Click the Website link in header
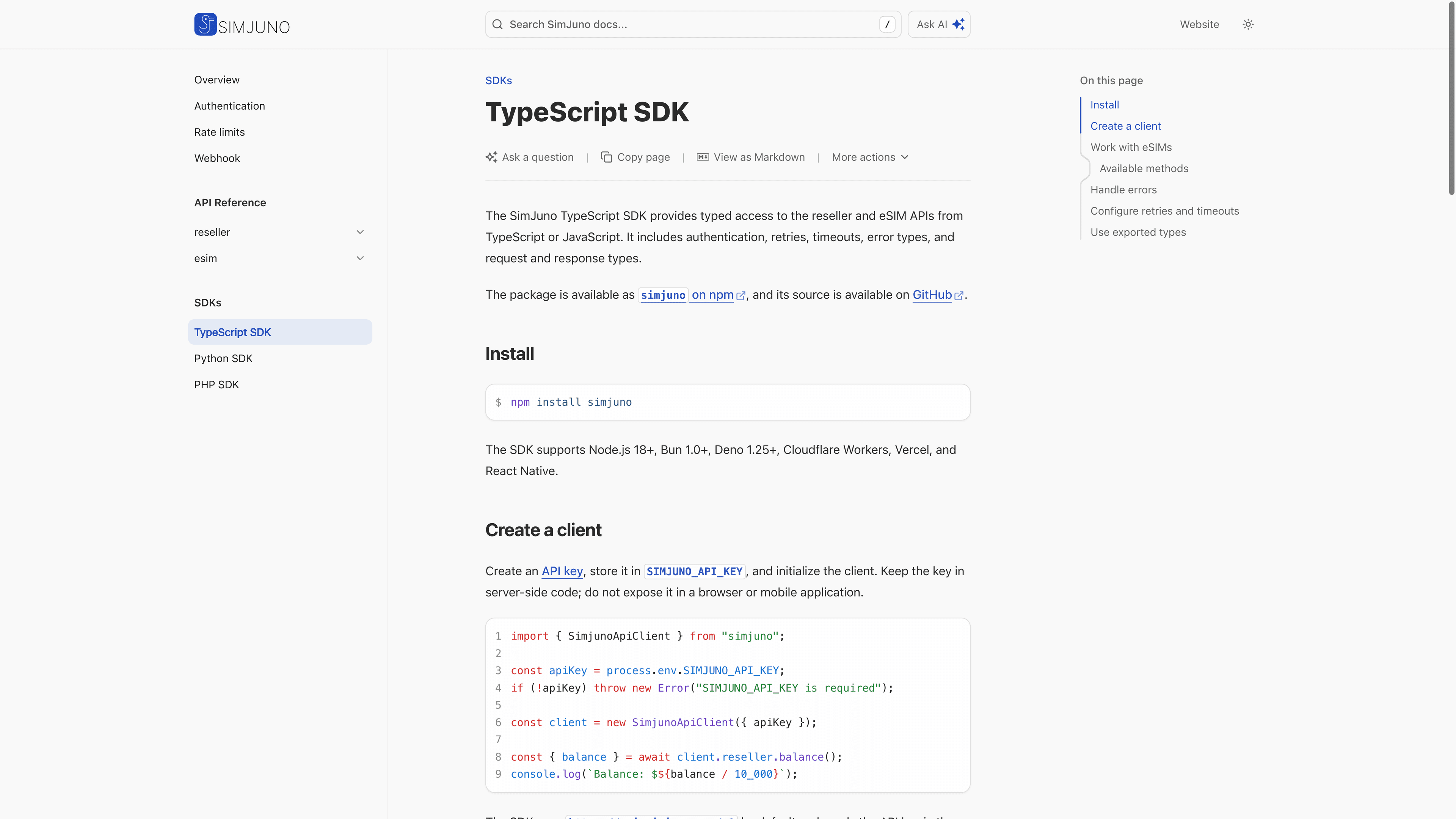This screenshot has width=1456, height=819. click(x=1199, y=24)
